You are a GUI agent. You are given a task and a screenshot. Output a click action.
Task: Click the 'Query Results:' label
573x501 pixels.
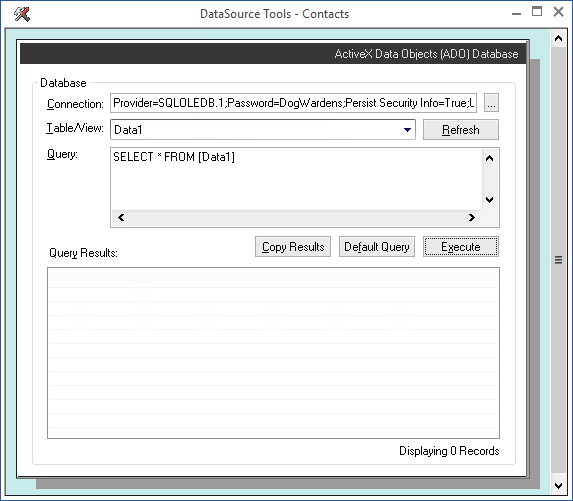(83, 253)
